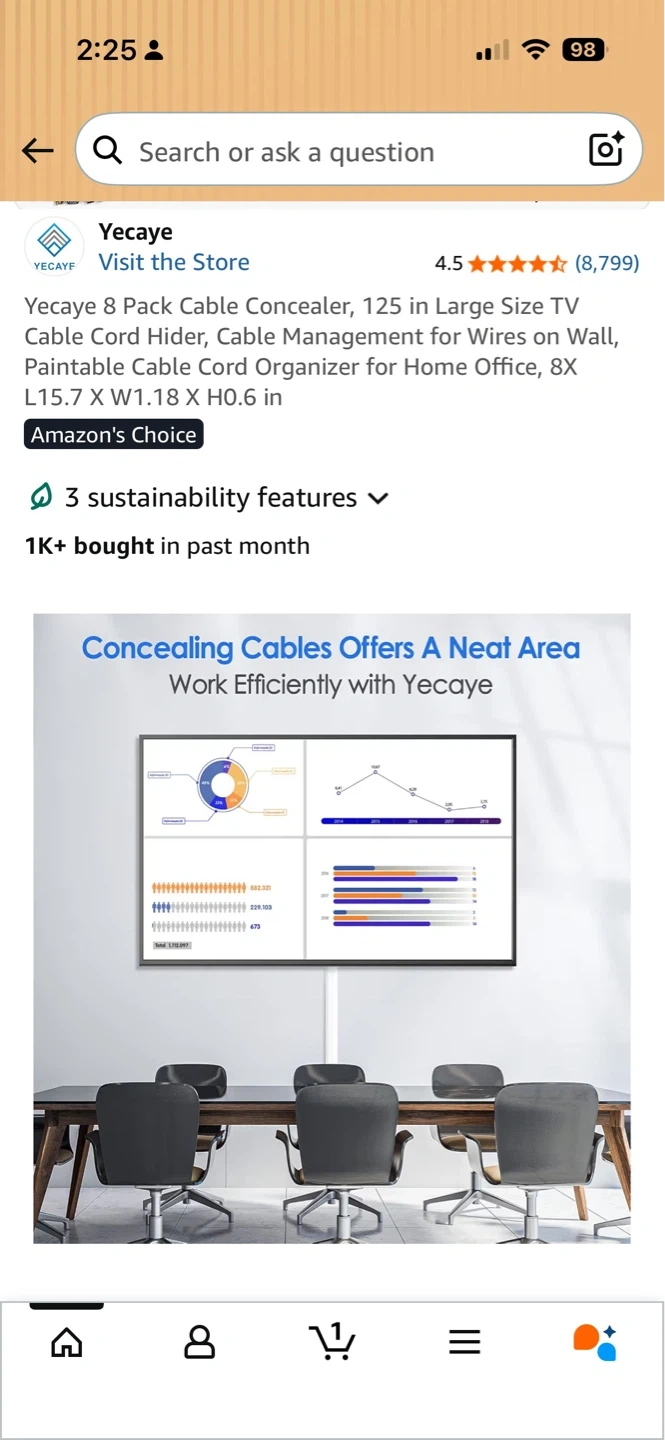Open the shopping cart icon

click(333, 1341)
